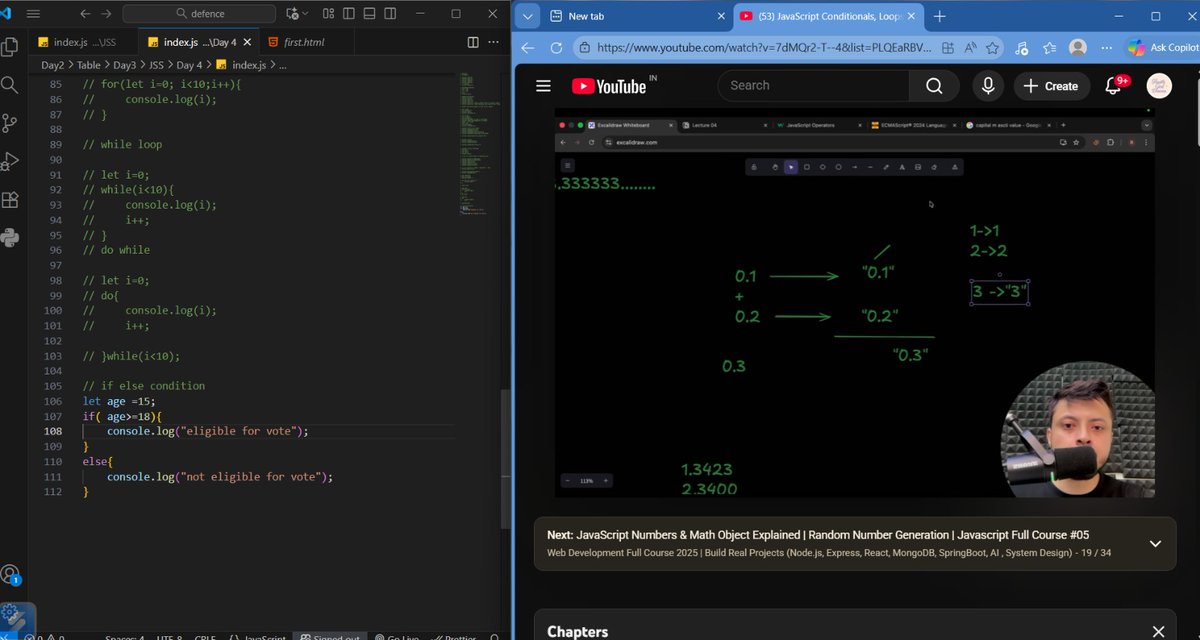The image size is (1200, 640).
Task: Add page to favorites star
Action: [x=994, y=47]
